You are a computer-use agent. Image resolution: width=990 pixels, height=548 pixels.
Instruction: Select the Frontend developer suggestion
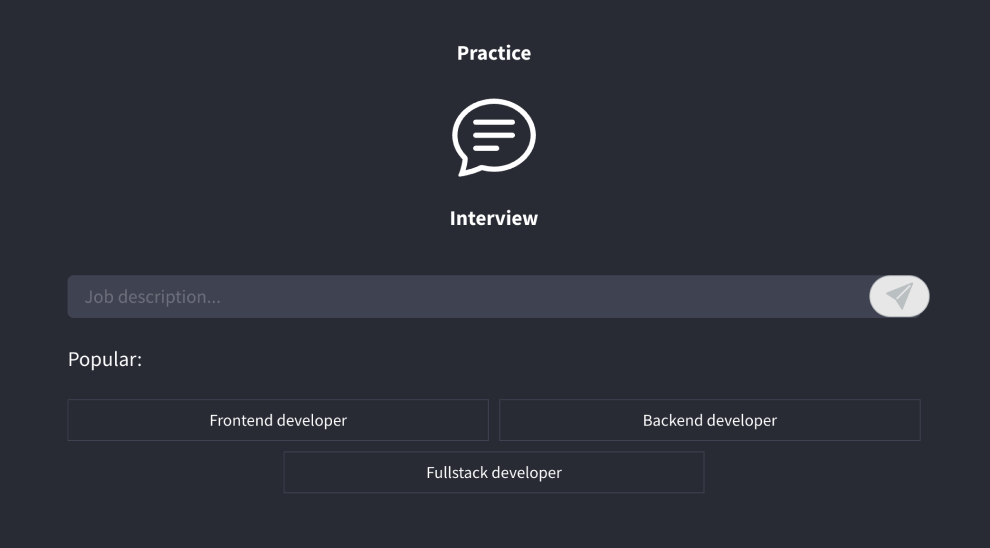click(x=278, y=420)
